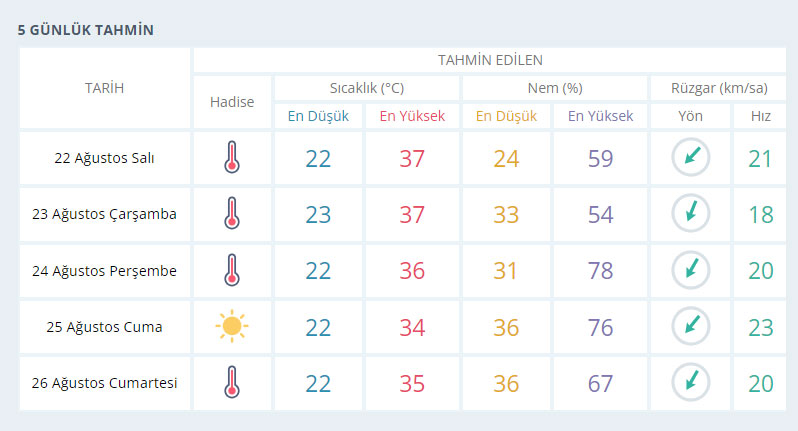This screenshot has height=431, width=798.
Task: Click max humidity 78 on 24 Ağustos
Action: [x=601, y=271]
